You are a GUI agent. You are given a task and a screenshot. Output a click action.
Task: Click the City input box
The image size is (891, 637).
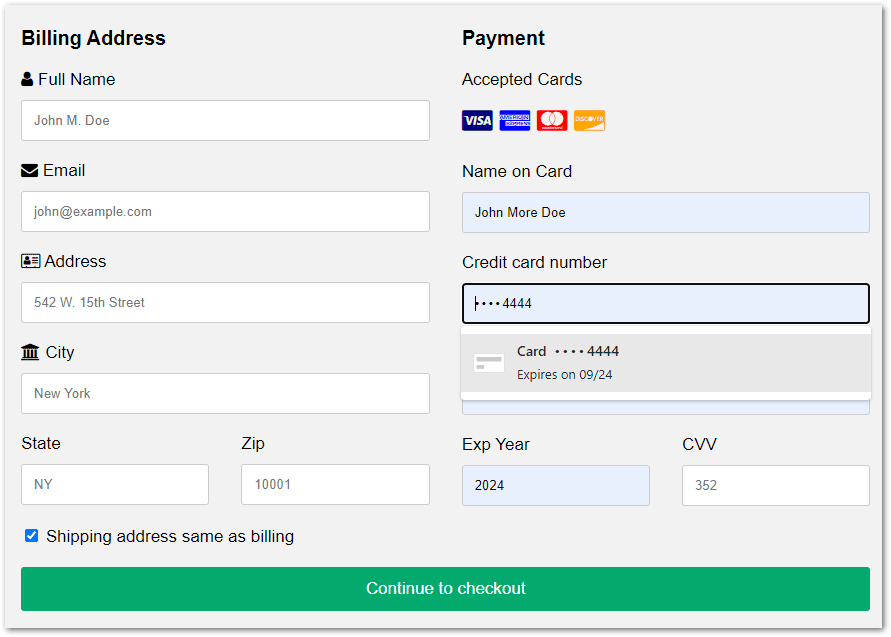point(225,393)
